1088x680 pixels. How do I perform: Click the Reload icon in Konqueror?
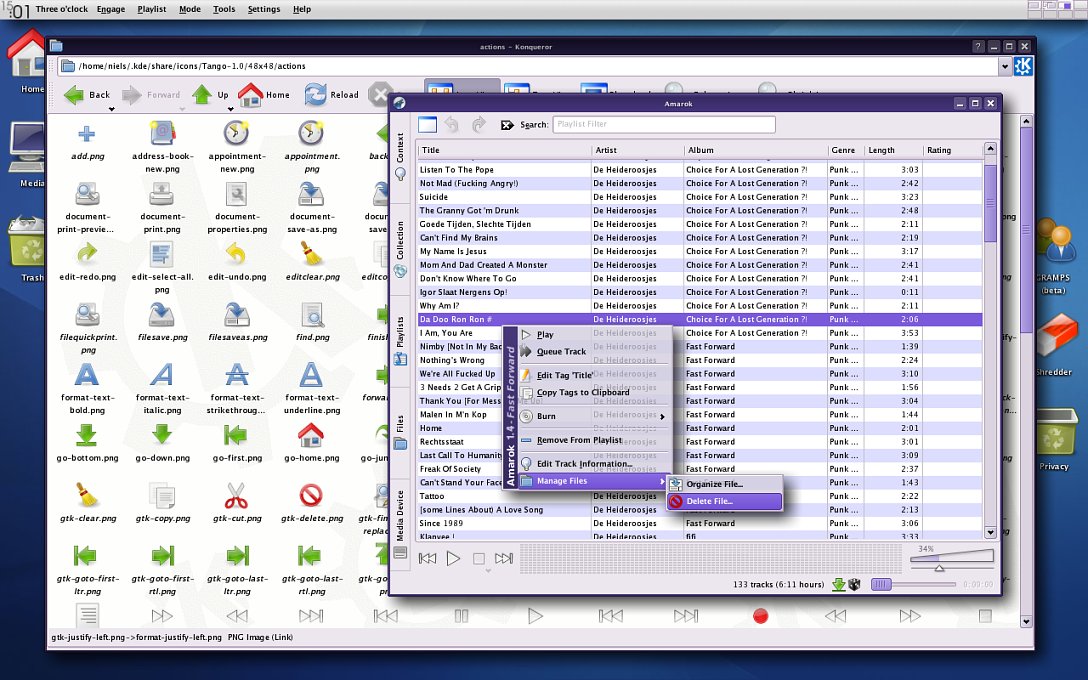[x=316, y=94]
